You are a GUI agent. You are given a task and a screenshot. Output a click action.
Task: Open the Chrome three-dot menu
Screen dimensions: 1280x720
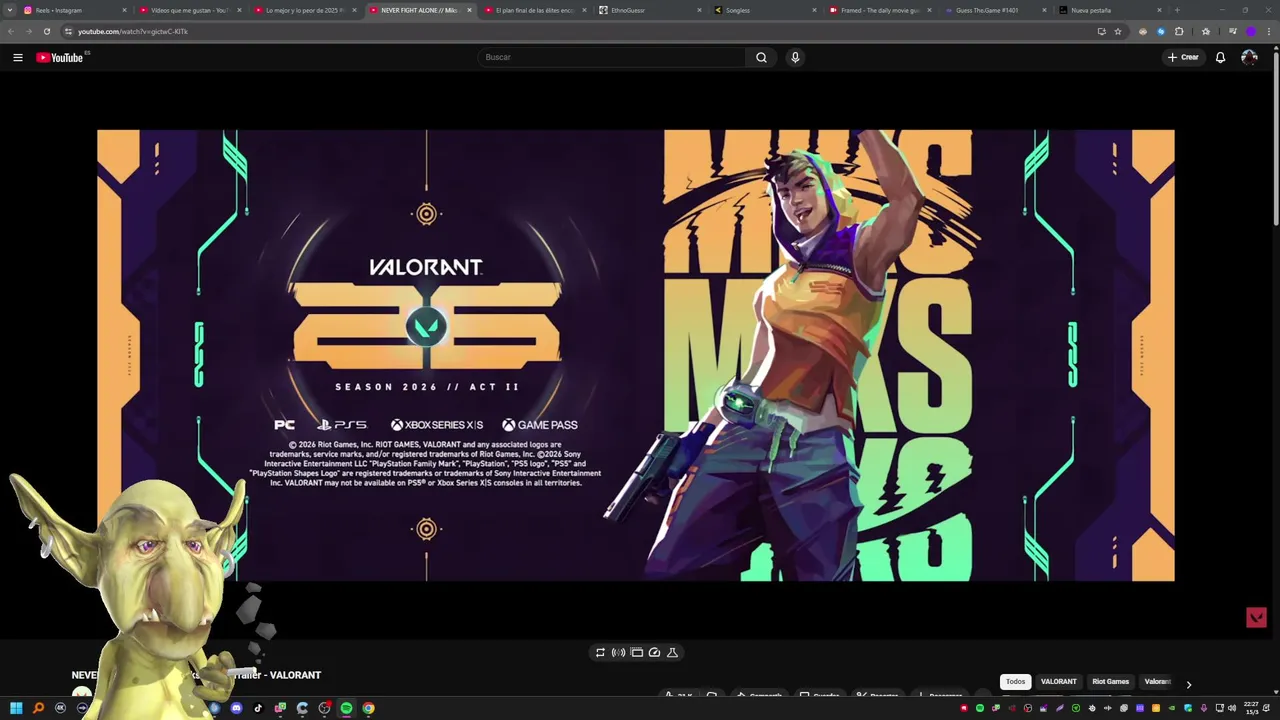point(1268,31)
